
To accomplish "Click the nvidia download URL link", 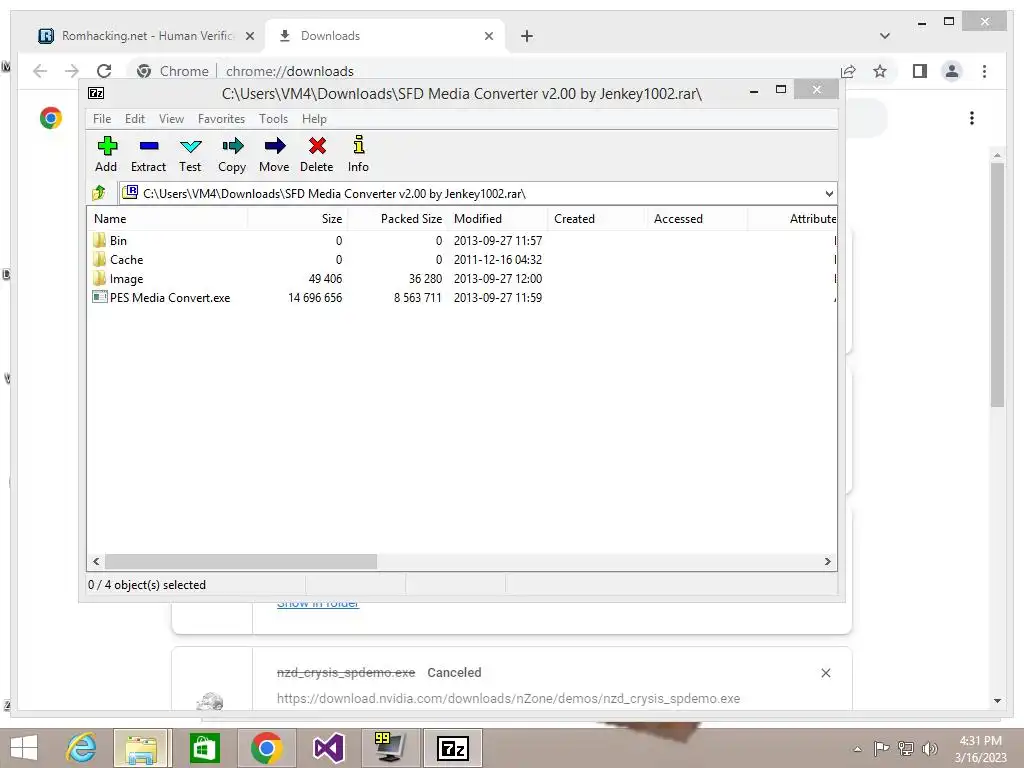I will pyautogui.click(x=508, y=698).
